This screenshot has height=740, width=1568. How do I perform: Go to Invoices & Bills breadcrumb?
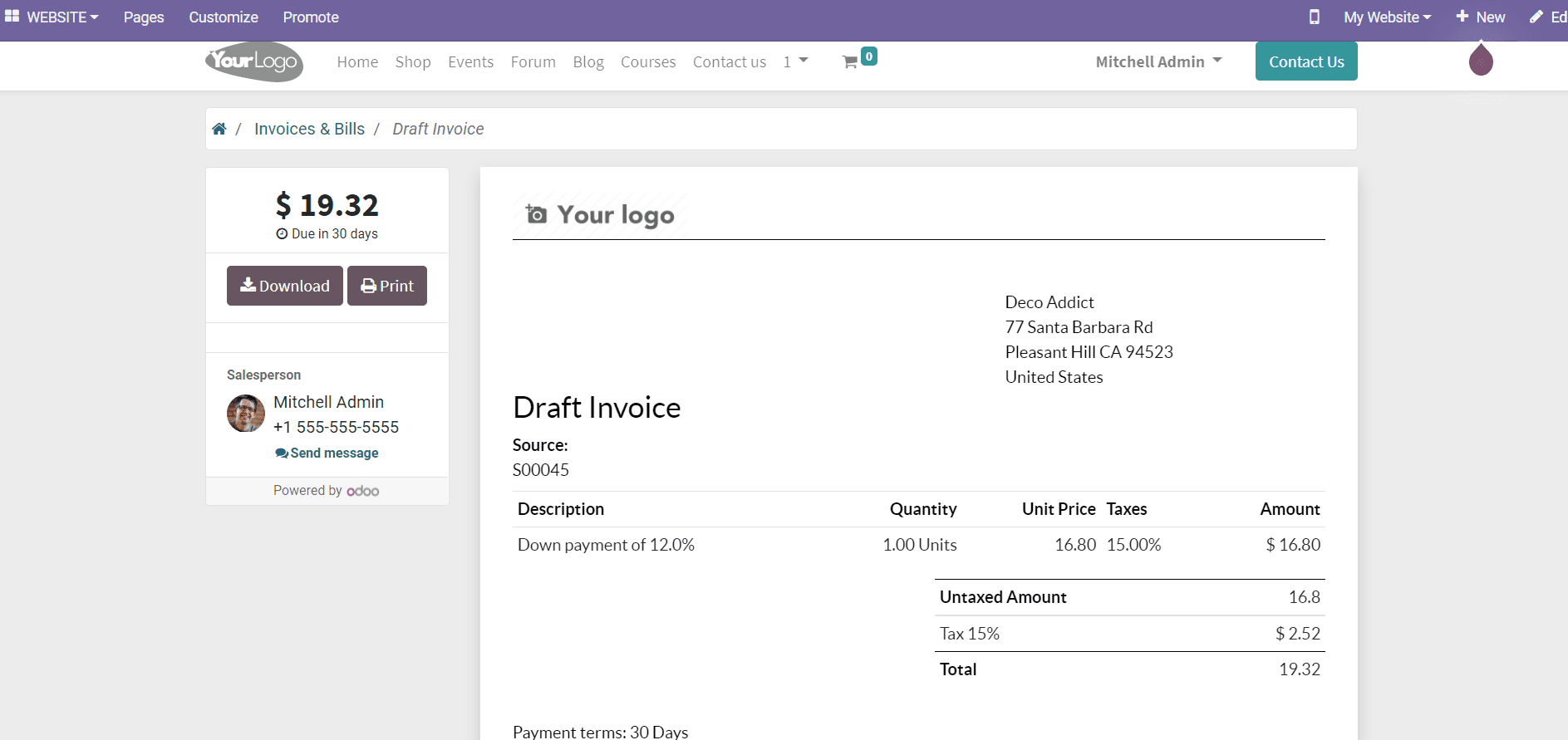(x=309, y=129)
